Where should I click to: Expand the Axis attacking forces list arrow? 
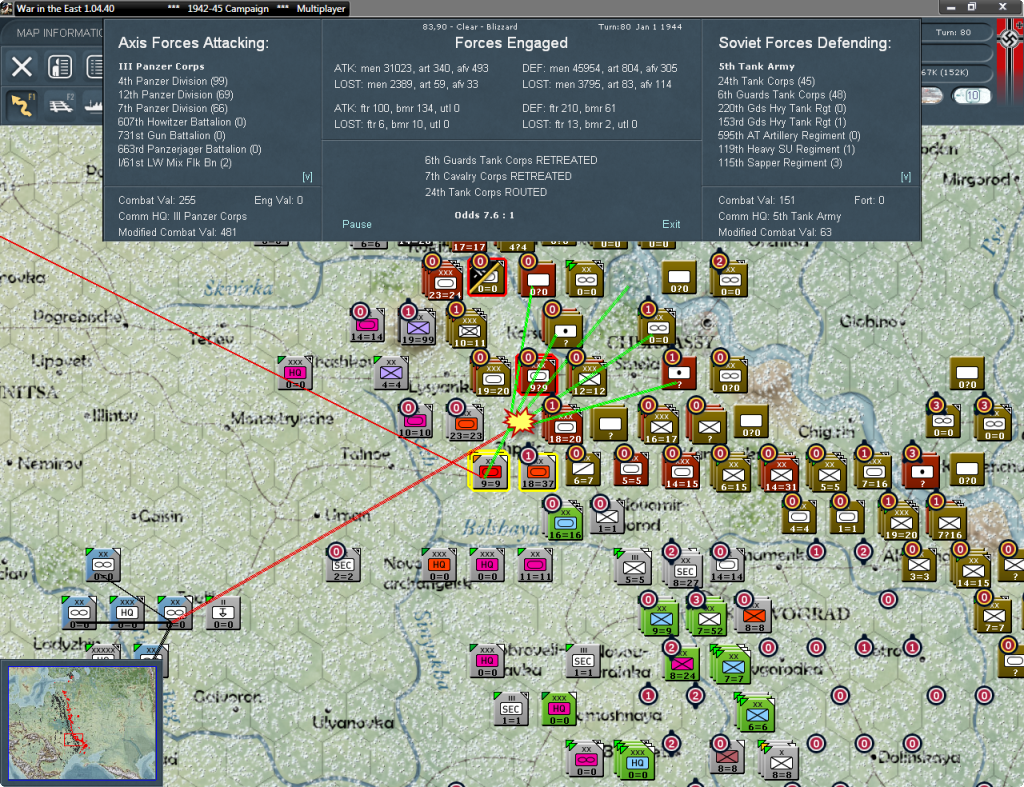pos(307,177)
